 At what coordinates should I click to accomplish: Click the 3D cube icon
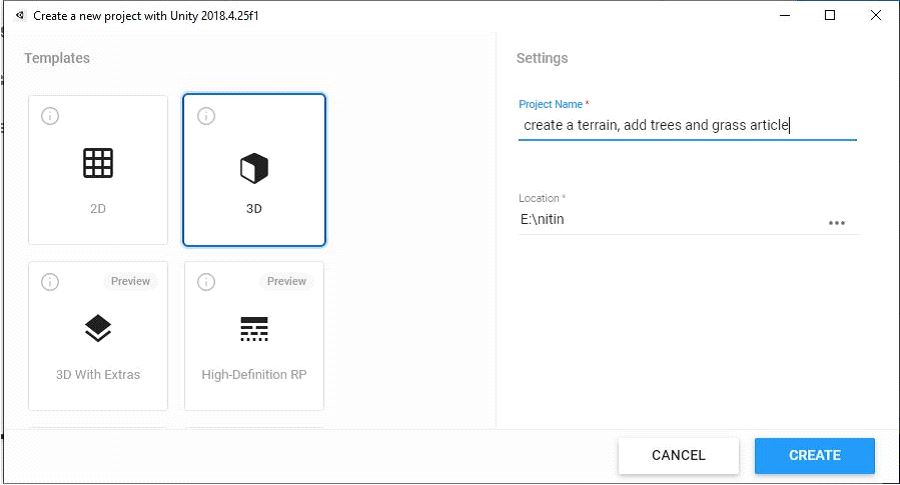click(254, 168)
